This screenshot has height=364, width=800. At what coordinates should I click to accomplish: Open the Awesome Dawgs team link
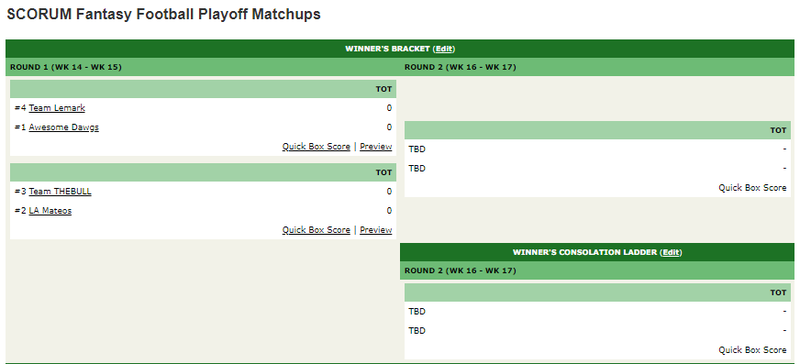click(x=64, y=127)
